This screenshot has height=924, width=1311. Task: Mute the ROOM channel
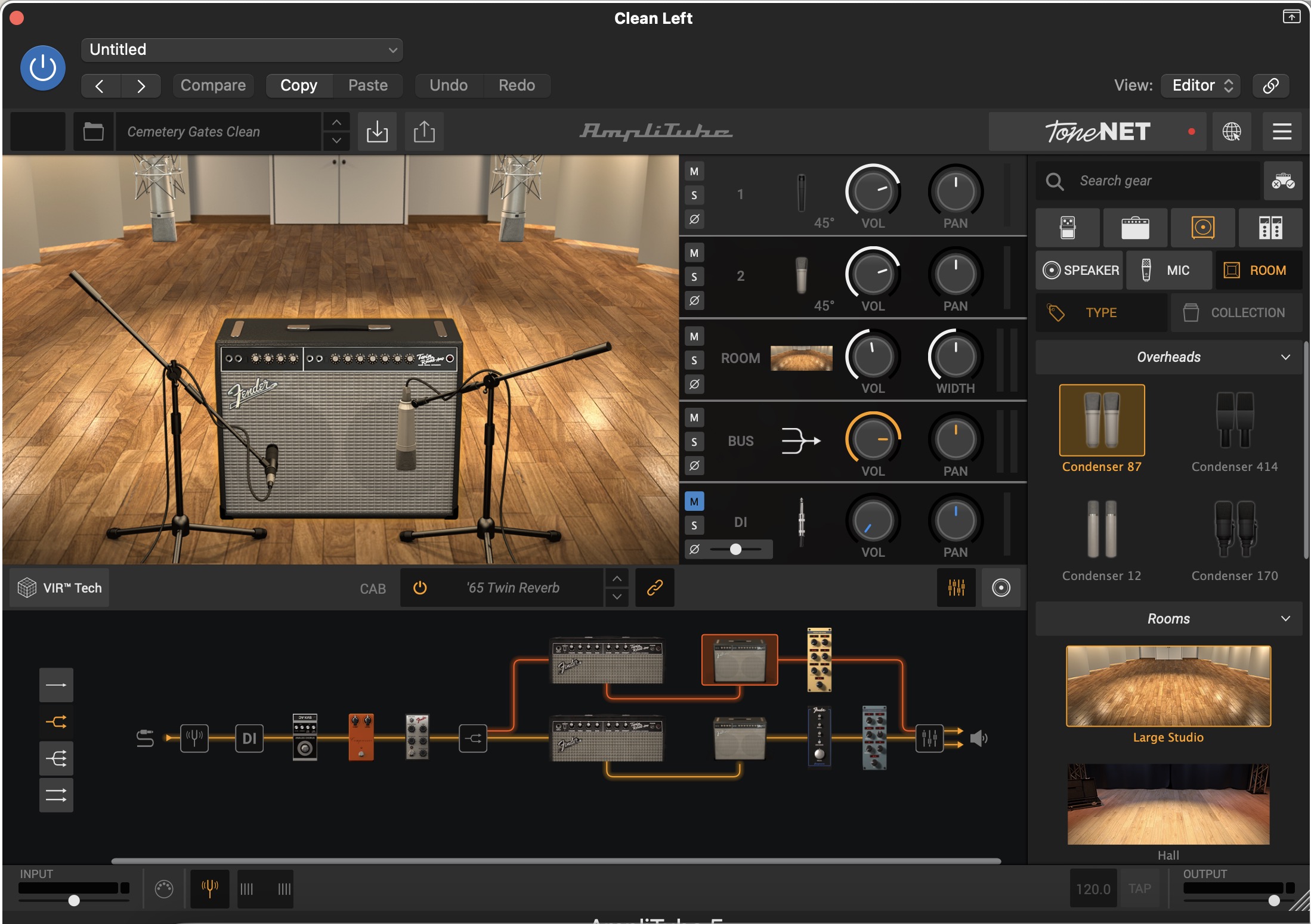coord(694,336)
